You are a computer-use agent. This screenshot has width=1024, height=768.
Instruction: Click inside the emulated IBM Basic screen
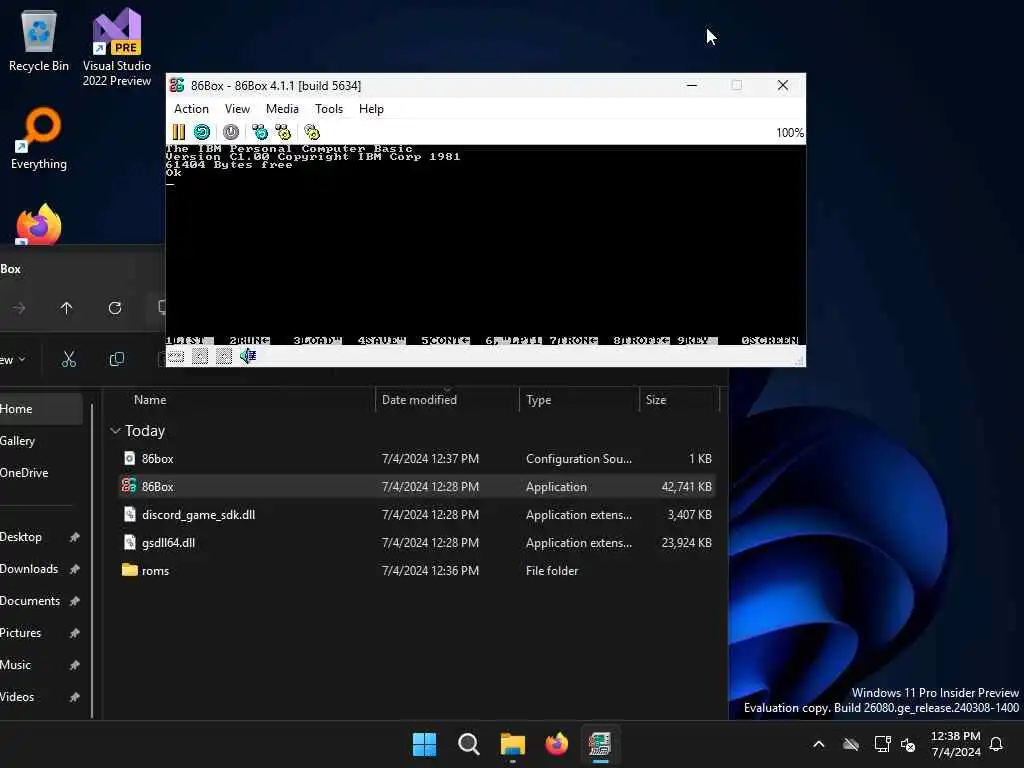(x=485, y=245)
